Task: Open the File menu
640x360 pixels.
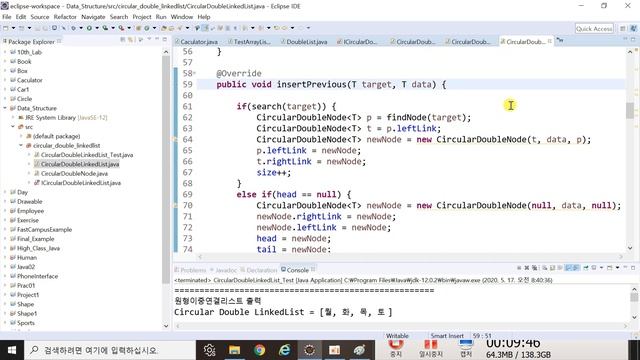Action: pos(7,17)
